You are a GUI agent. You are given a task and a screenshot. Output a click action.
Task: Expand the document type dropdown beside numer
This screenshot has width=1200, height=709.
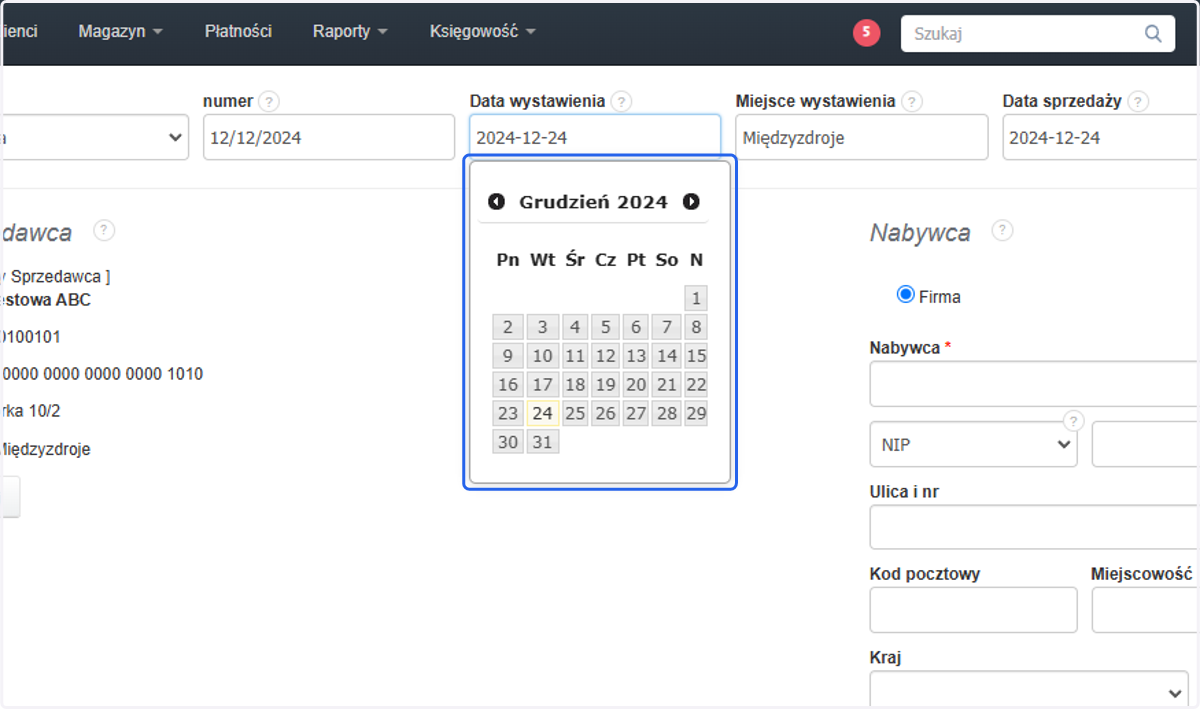95,137
